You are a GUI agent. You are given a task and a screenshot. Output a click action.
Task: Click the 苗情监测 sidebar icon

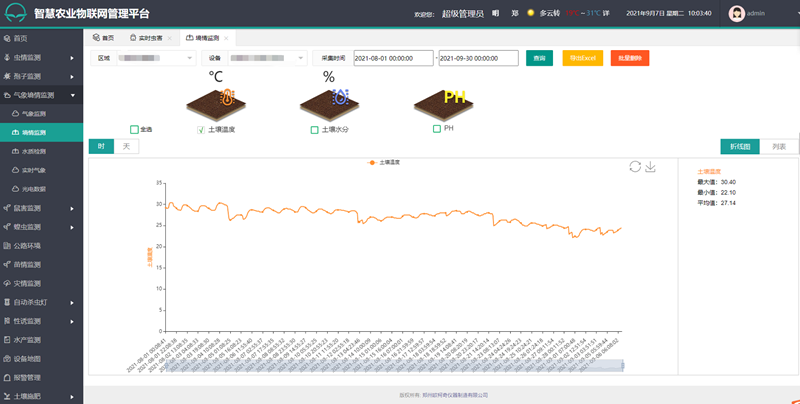coord(7,265)
